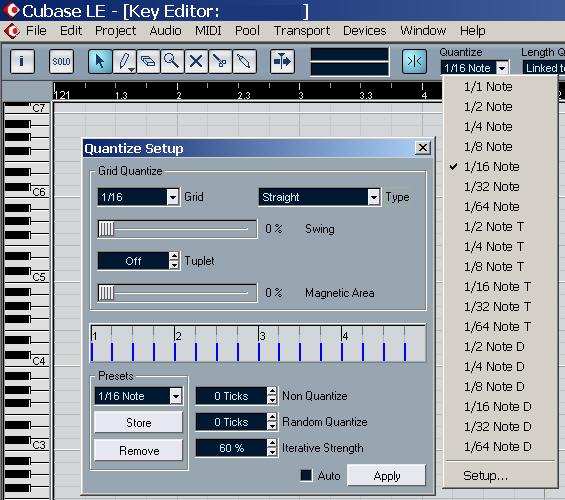
Task: Select the Object Selection arrow tool
Action: tap(100, 61)
